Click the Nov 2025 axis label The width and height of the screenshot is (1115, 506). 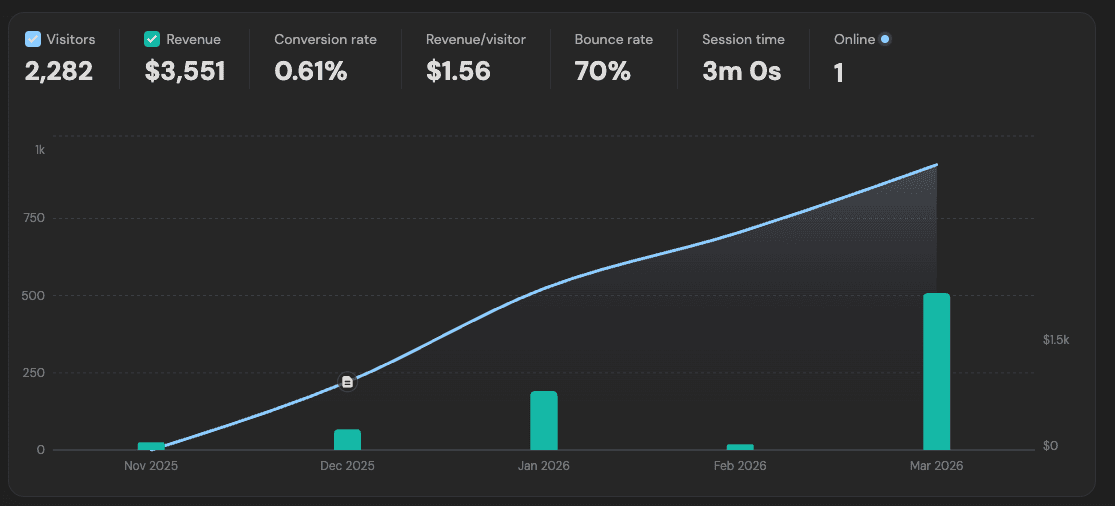[x=151, y=466]
